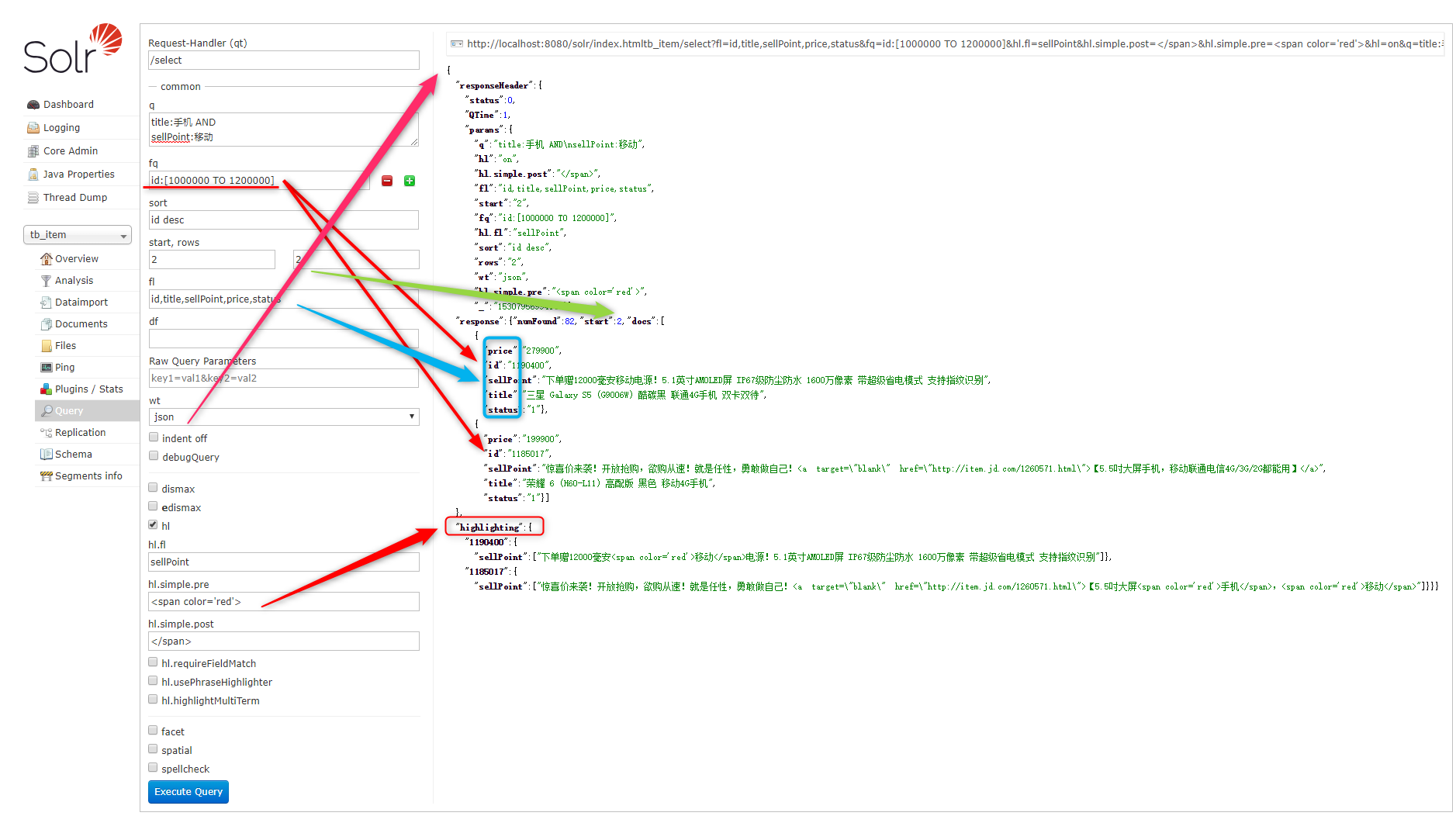This screenshot has height=816, width=1456.
Task: Click the sort input with id desc
Action: coord(284,220)
